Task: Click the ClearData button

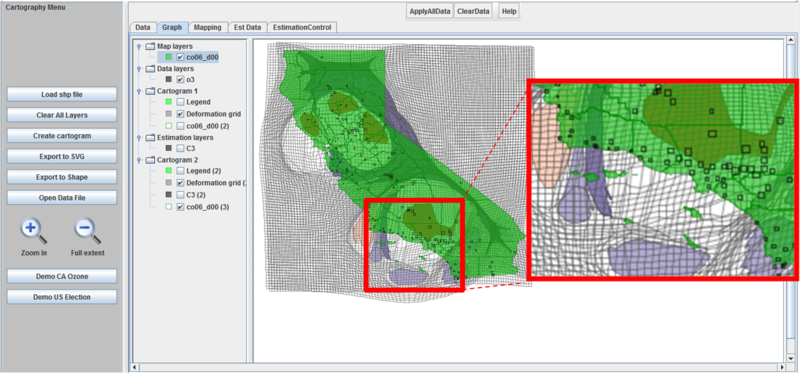Action: click(x=473, y=11)
